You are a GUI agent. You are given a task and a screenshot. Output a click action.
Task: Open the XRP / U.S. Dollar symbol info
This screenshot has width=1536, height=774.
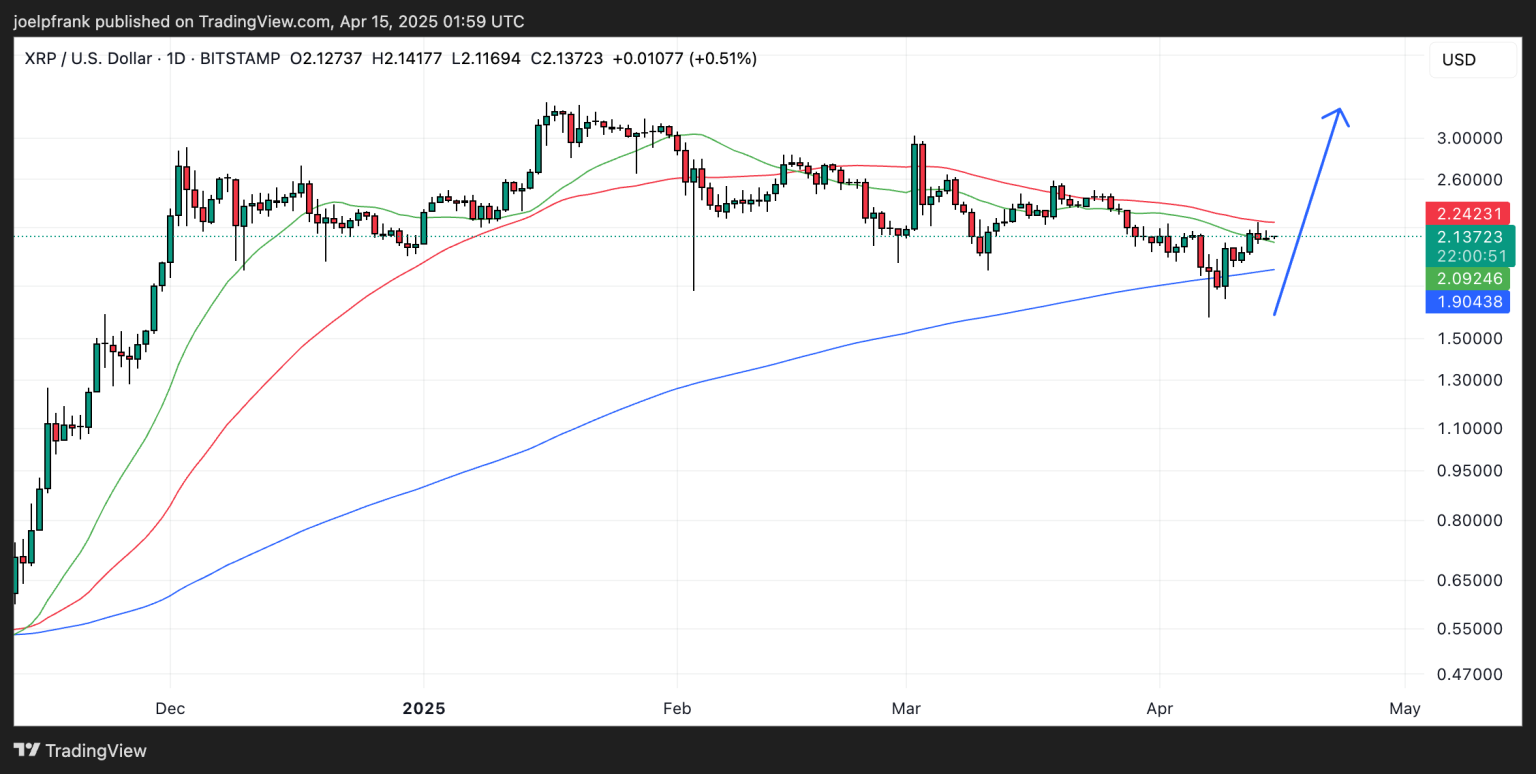[x=88, y=59]
